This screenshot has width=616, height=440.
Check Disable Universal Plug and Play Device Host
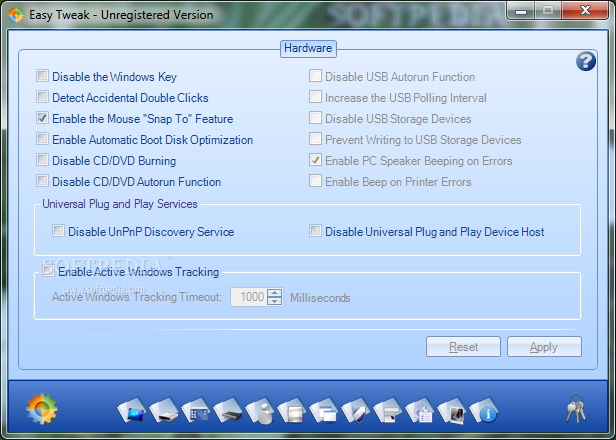[x=315, y=231]
